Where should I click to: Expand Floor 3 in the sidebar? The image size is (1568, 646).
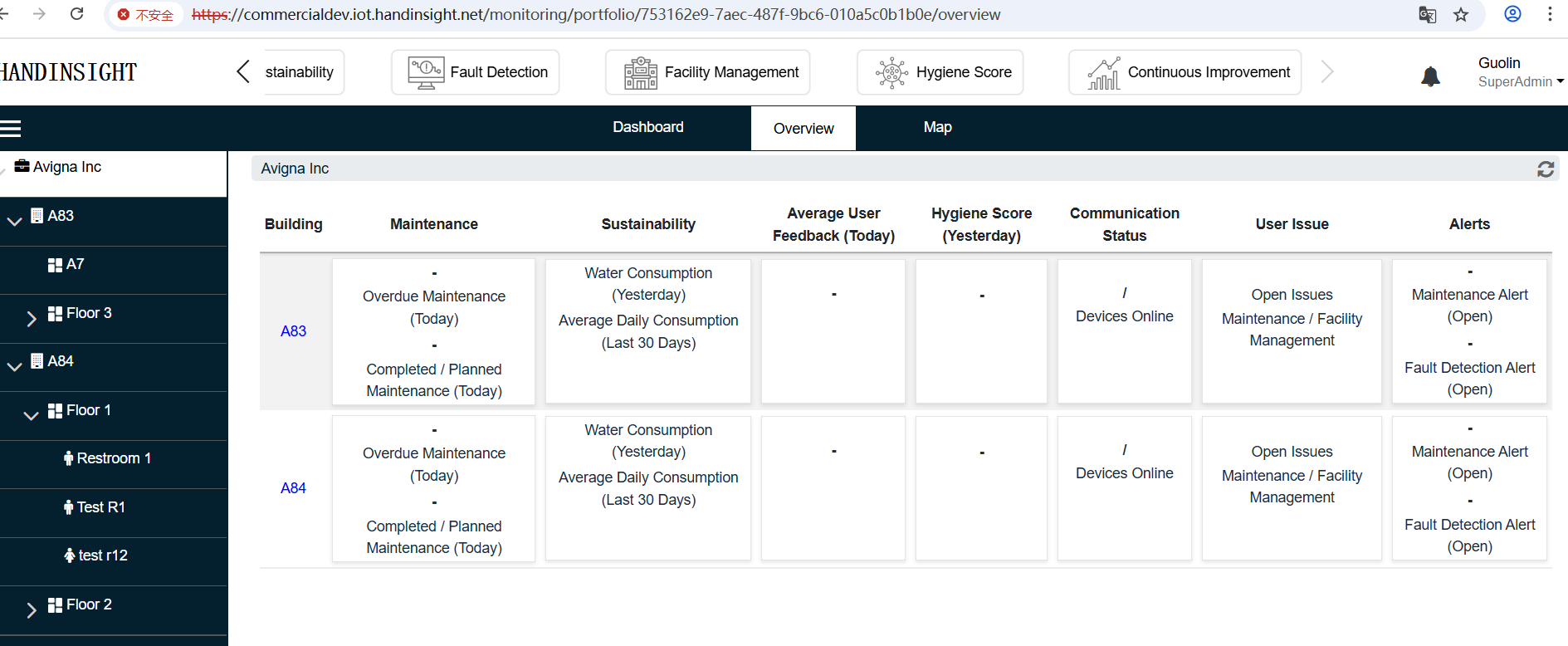32,318
